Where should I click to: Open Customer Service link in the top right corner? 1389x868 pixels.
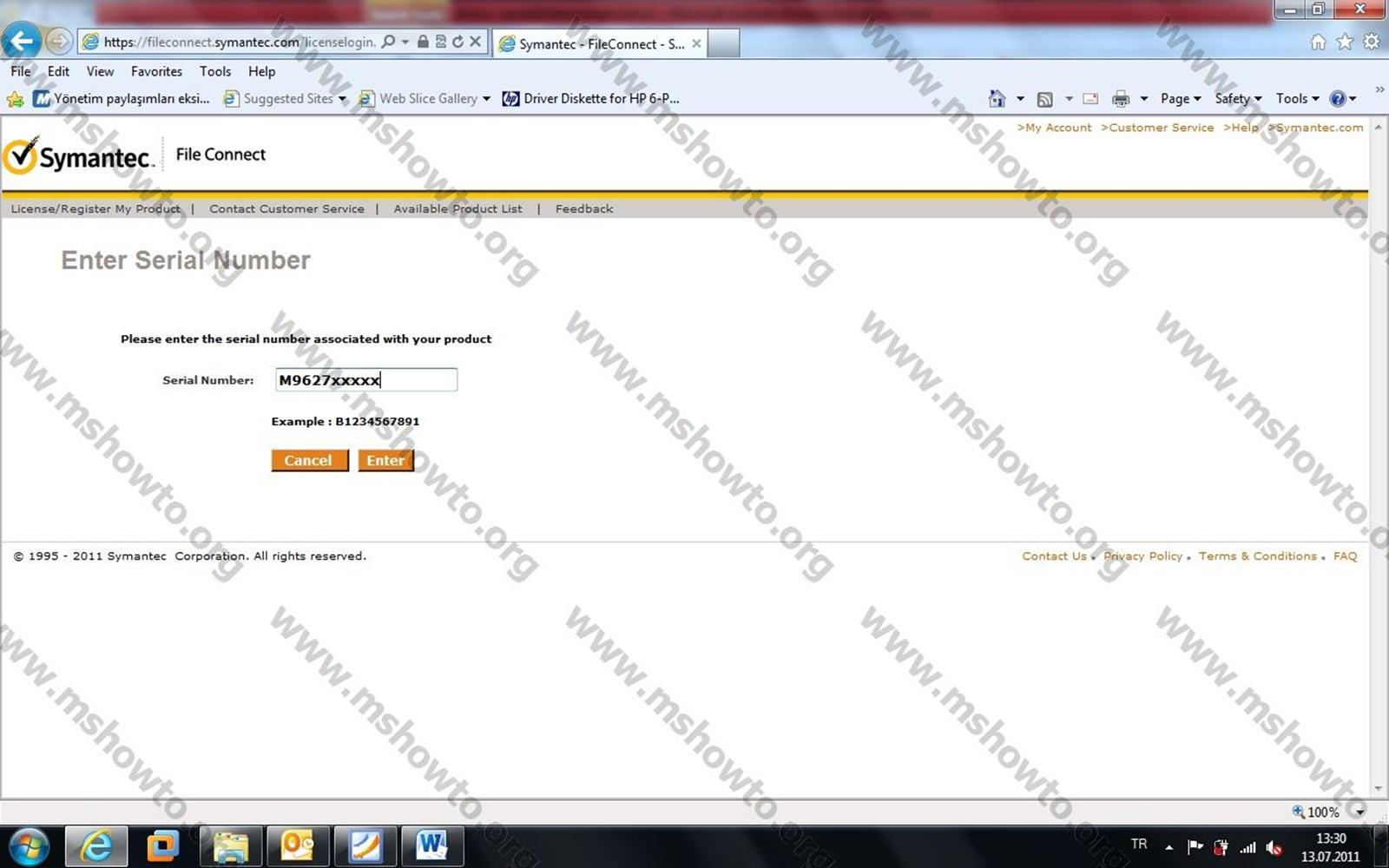(x=1157, y=128)
